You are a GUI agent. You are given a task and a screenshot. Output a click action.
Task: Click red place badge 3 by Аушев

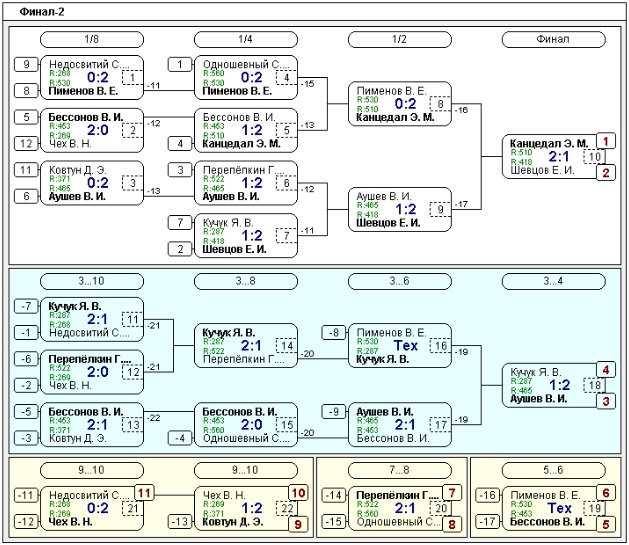click(x=606, y=401)
